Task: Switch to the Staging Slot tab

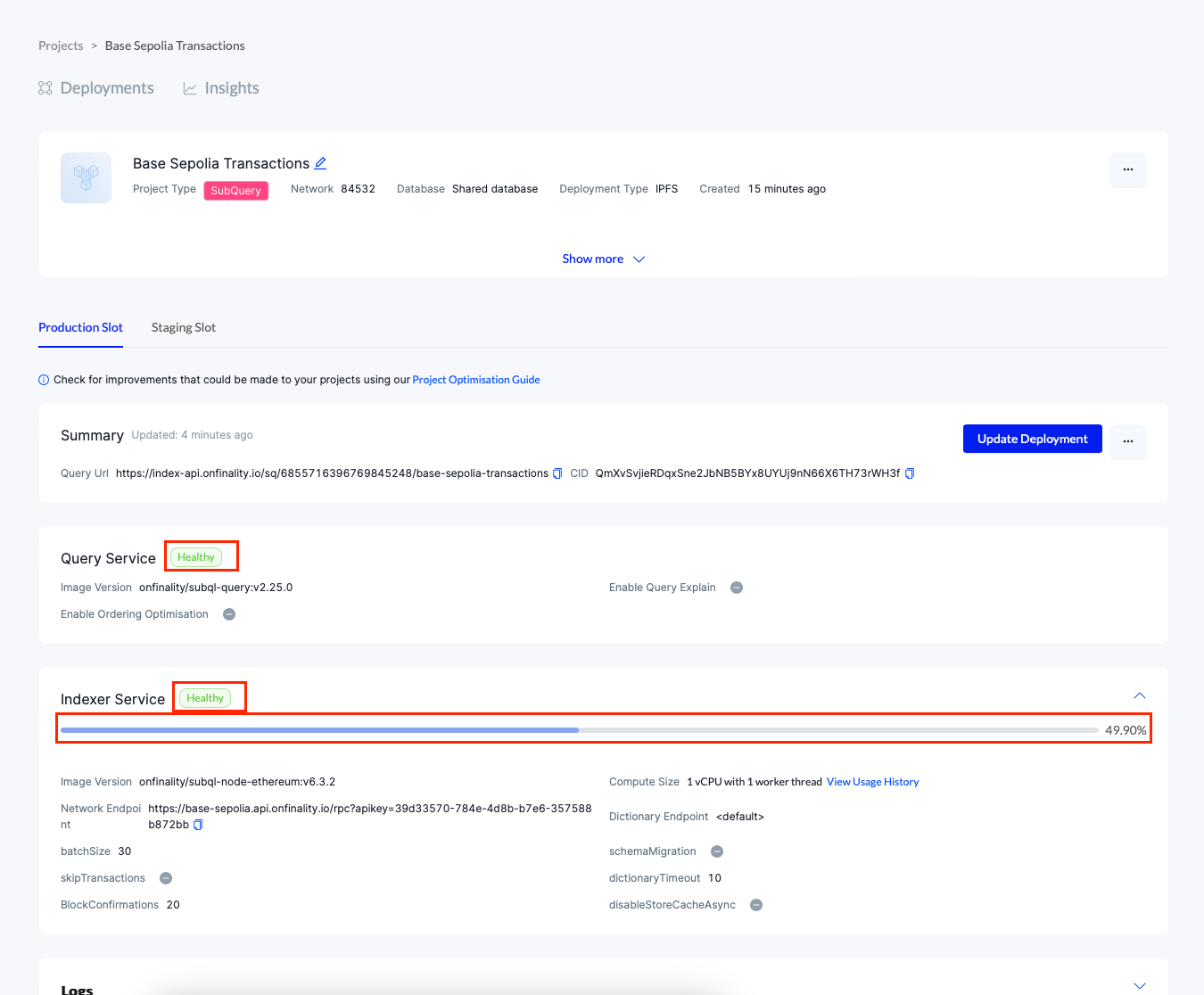Action: tap(183, 327)
